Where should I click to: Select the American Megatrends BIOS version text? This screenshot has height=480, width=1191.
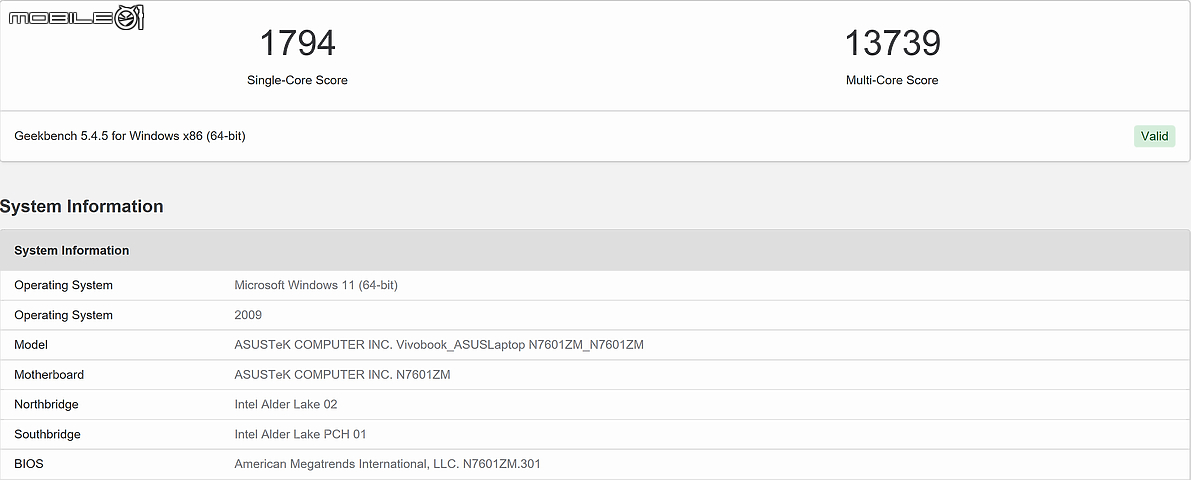click(x=388, y=464)
